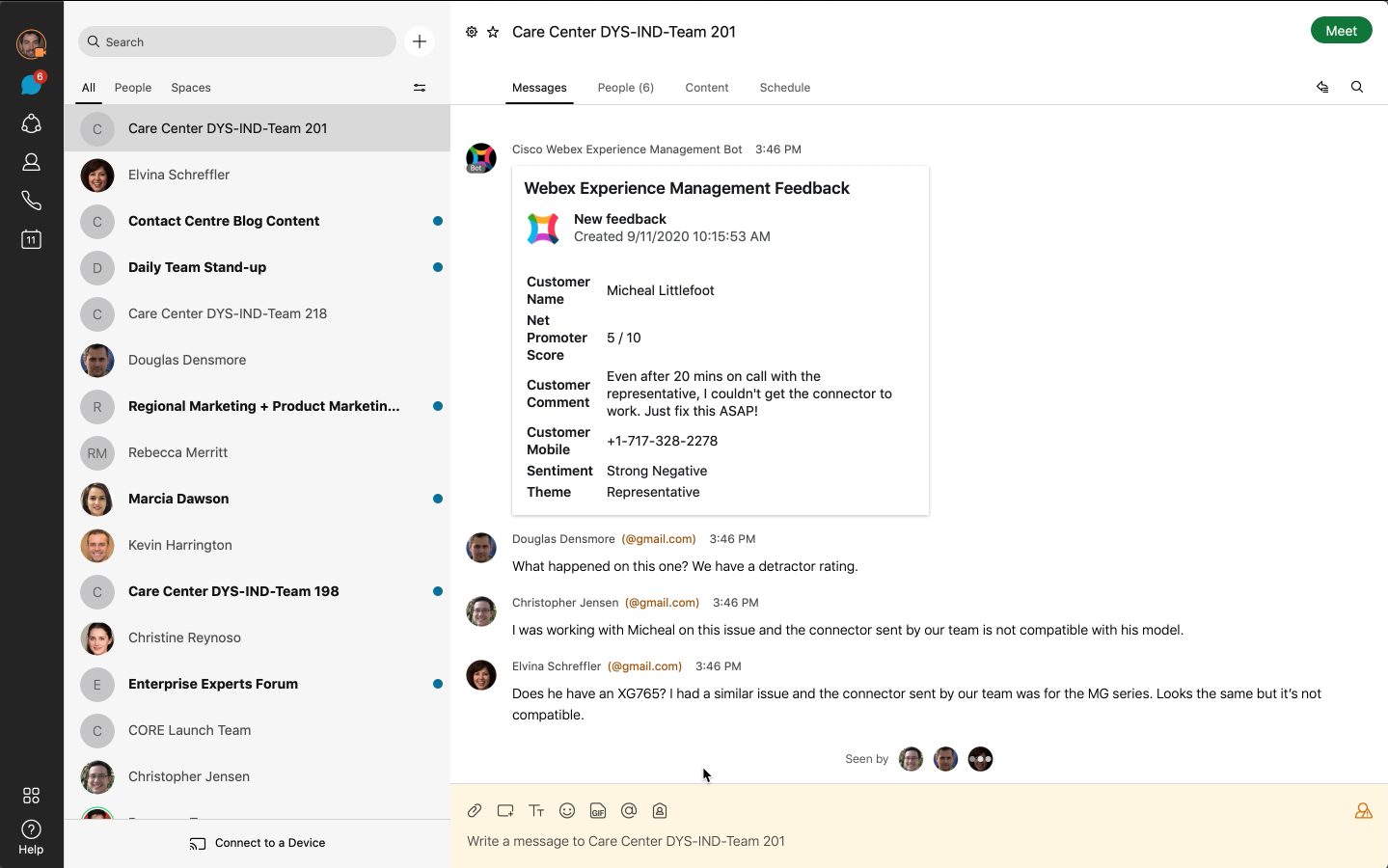The height and width of the screenshot is (868, 1388).
Task: Open the Kevin Harrington conversation
Action: coord(258,545)
